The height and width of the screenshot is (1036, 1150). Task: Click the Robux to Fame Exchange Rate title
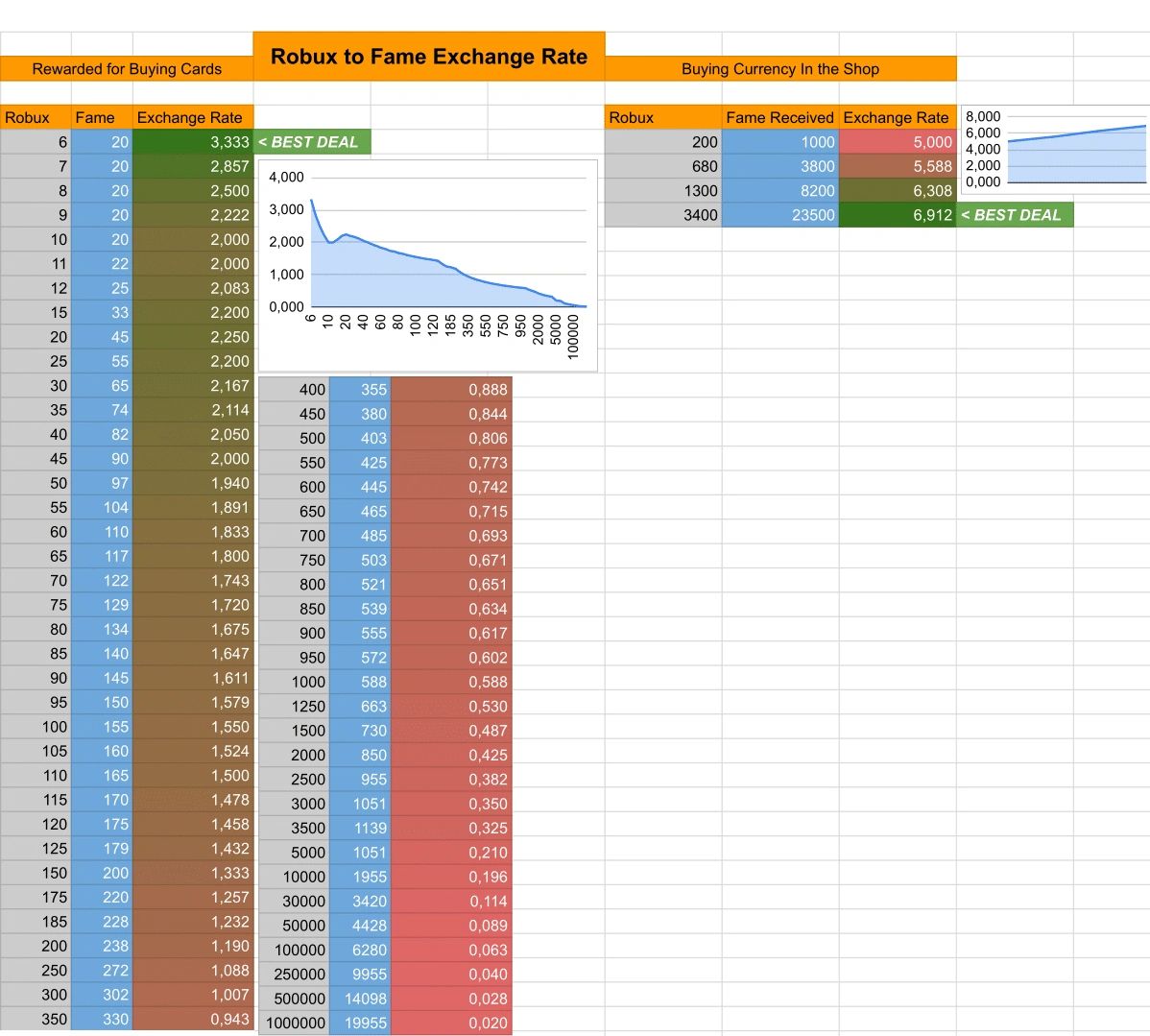428,56
